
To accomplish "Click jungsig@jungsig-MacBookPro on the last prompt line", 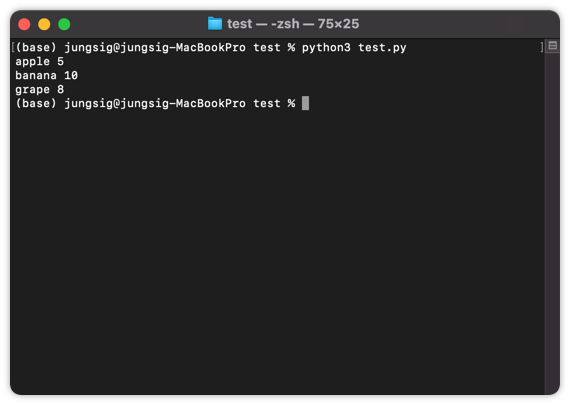I will 155,103.
